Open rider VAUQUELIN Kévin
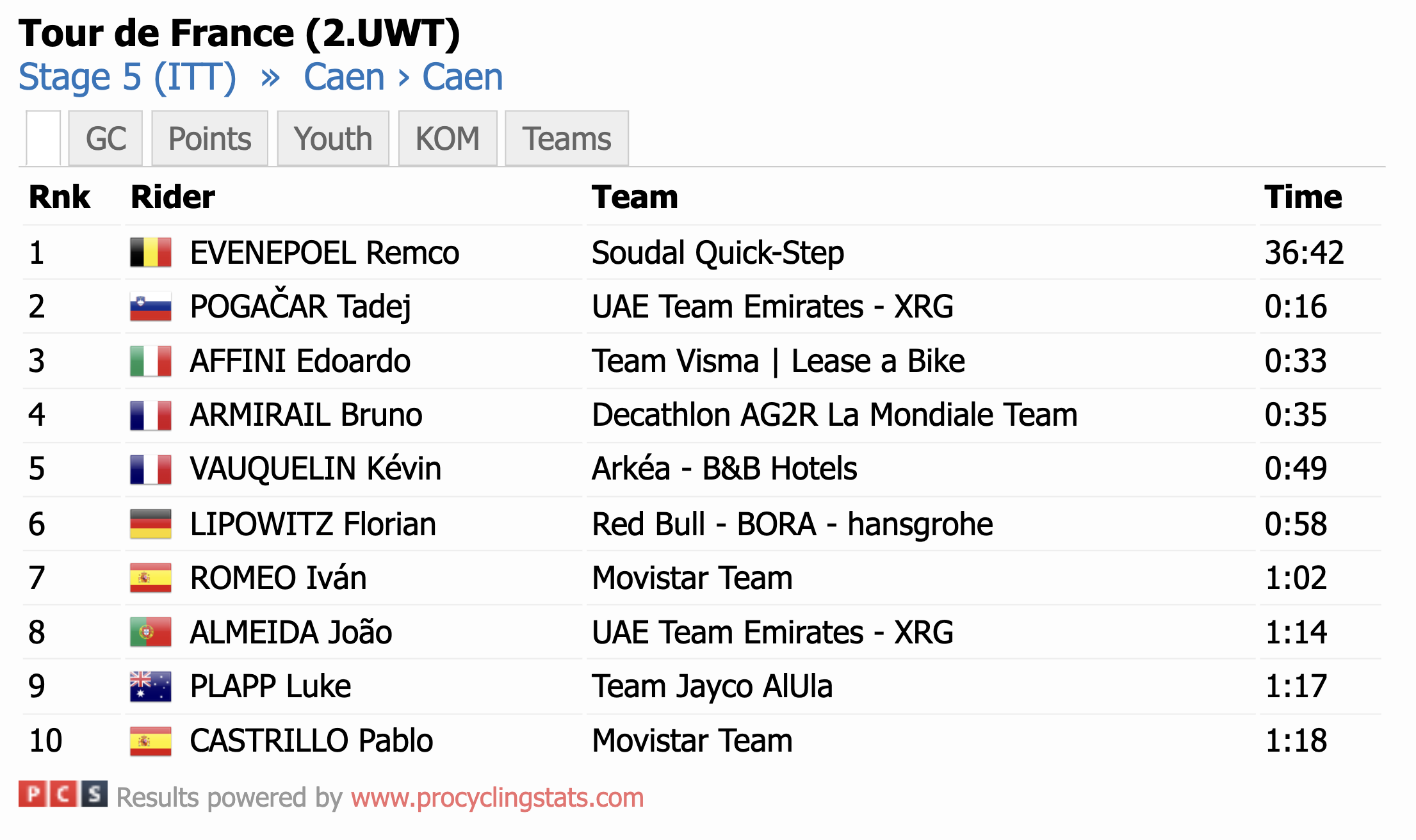Image resolution: width=1416 pixels, height=840 pixels. [x=316, y=468]
